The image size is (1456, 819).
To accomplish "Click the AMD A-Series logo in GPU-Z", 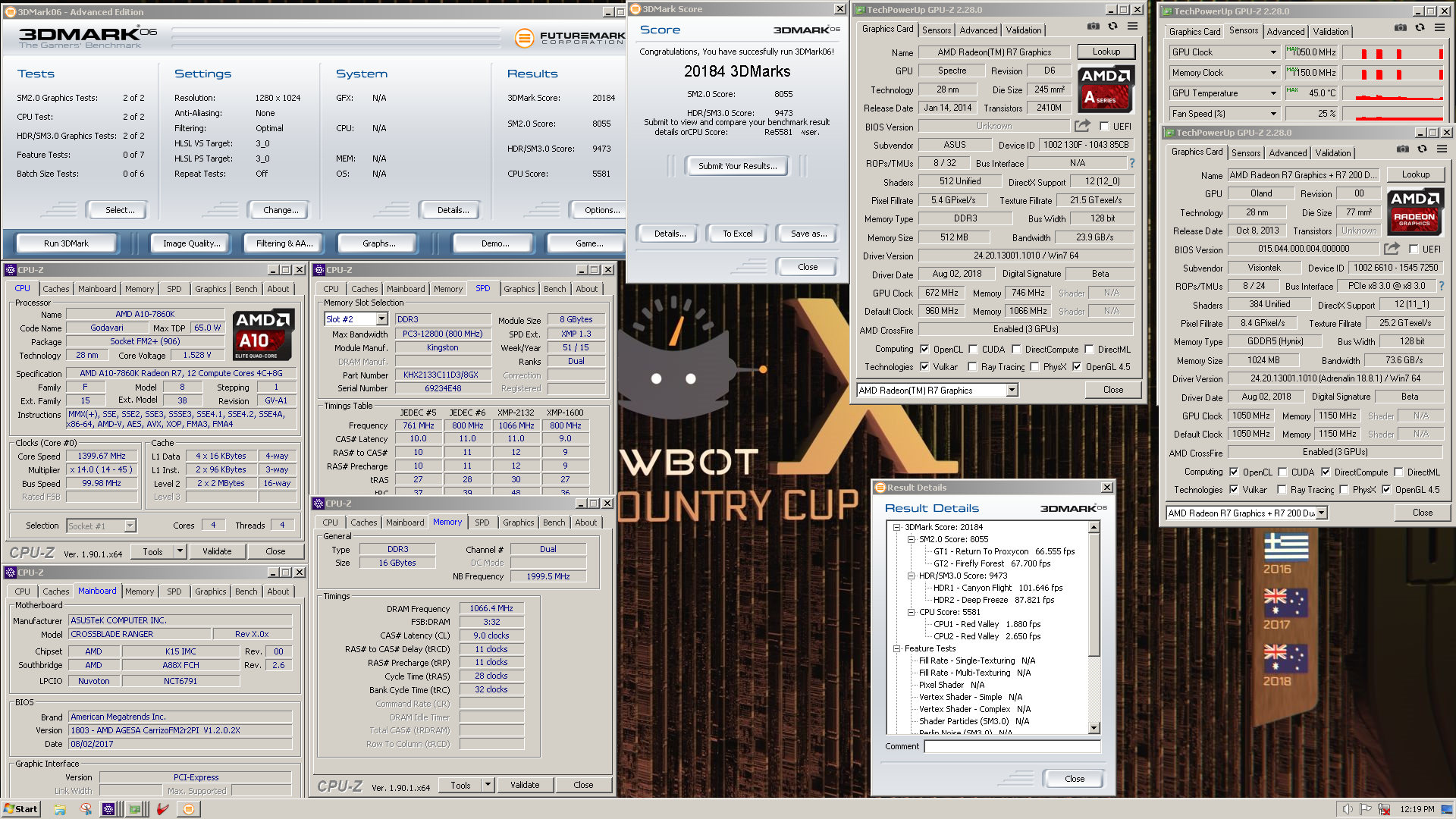I will pos(1106,89).
